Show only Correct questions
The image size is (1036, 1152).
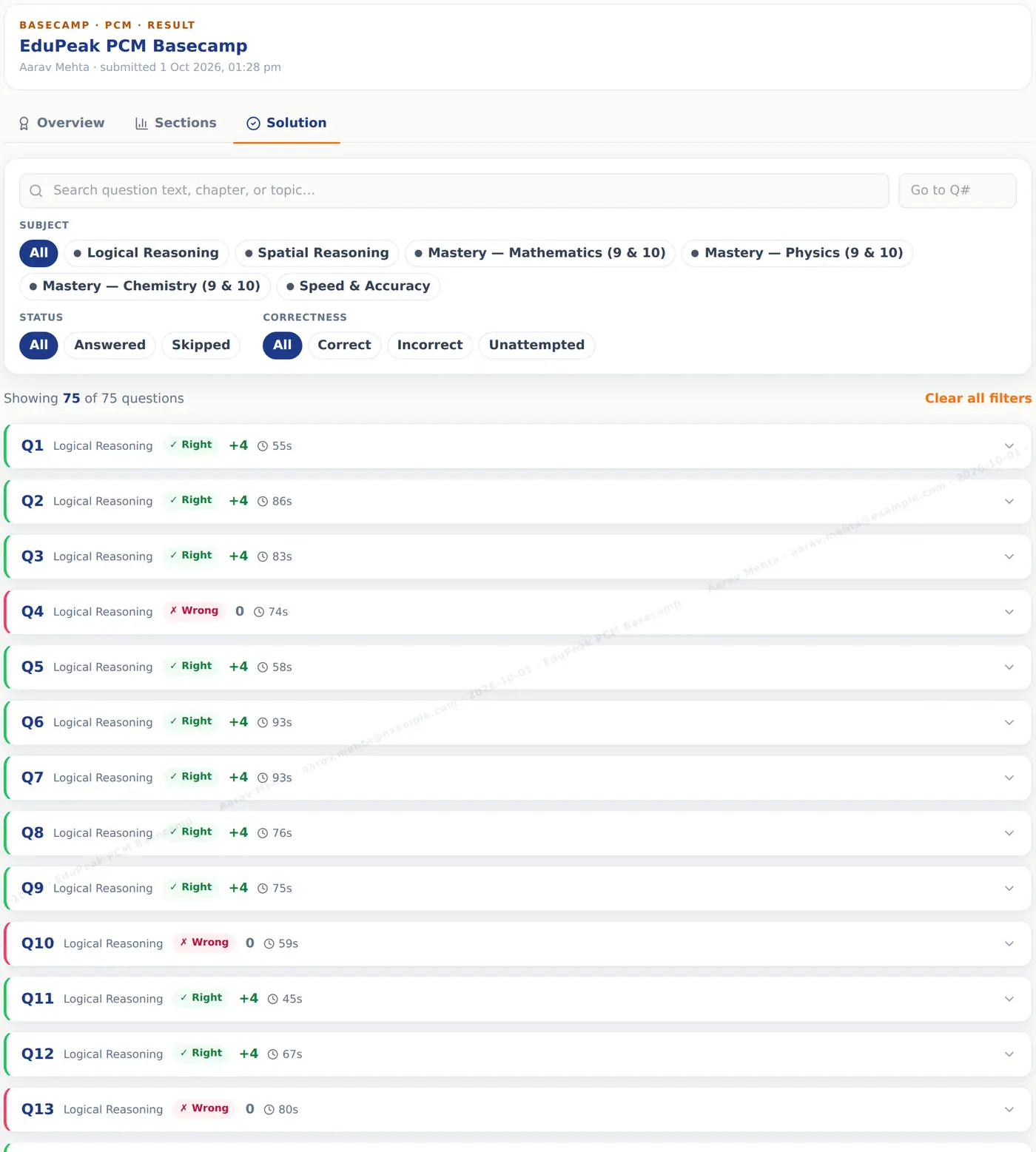click(x=344, y=346)
